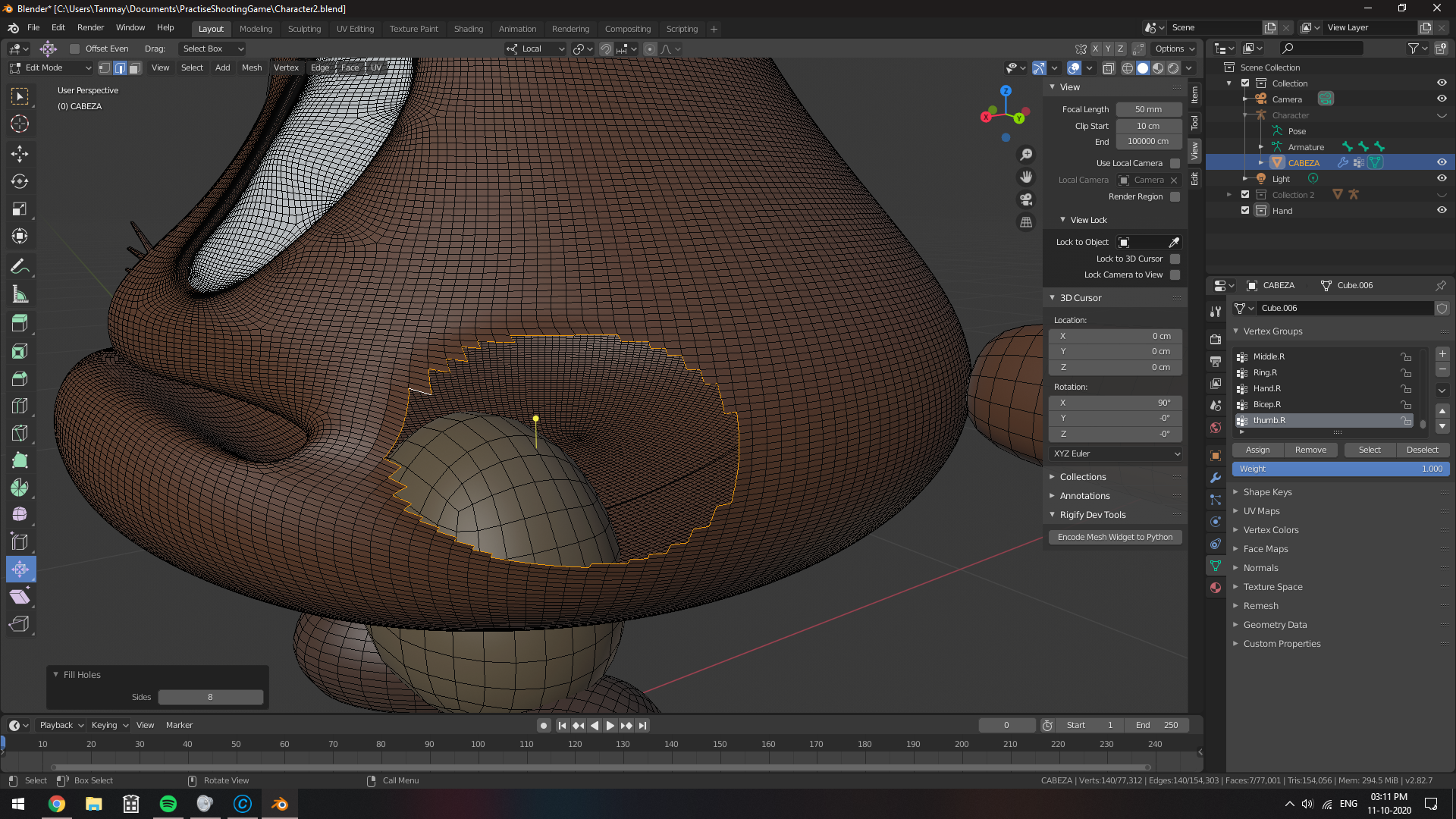1456x819 pixels.
Task: Expand the UV Maps panel
Action: [x=1261, y=511]
